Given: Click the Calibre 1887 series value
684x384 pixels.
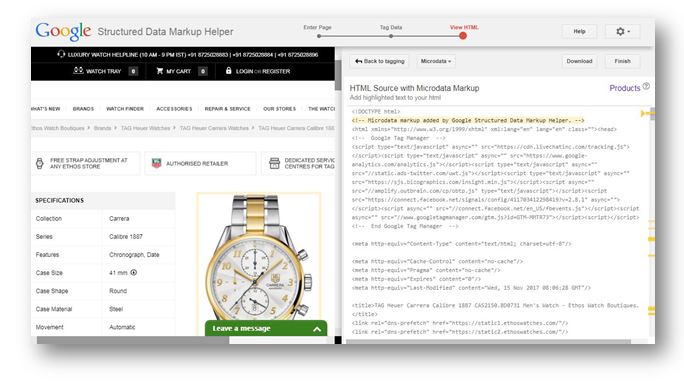Looking at the screenshot, I should 126,237.
